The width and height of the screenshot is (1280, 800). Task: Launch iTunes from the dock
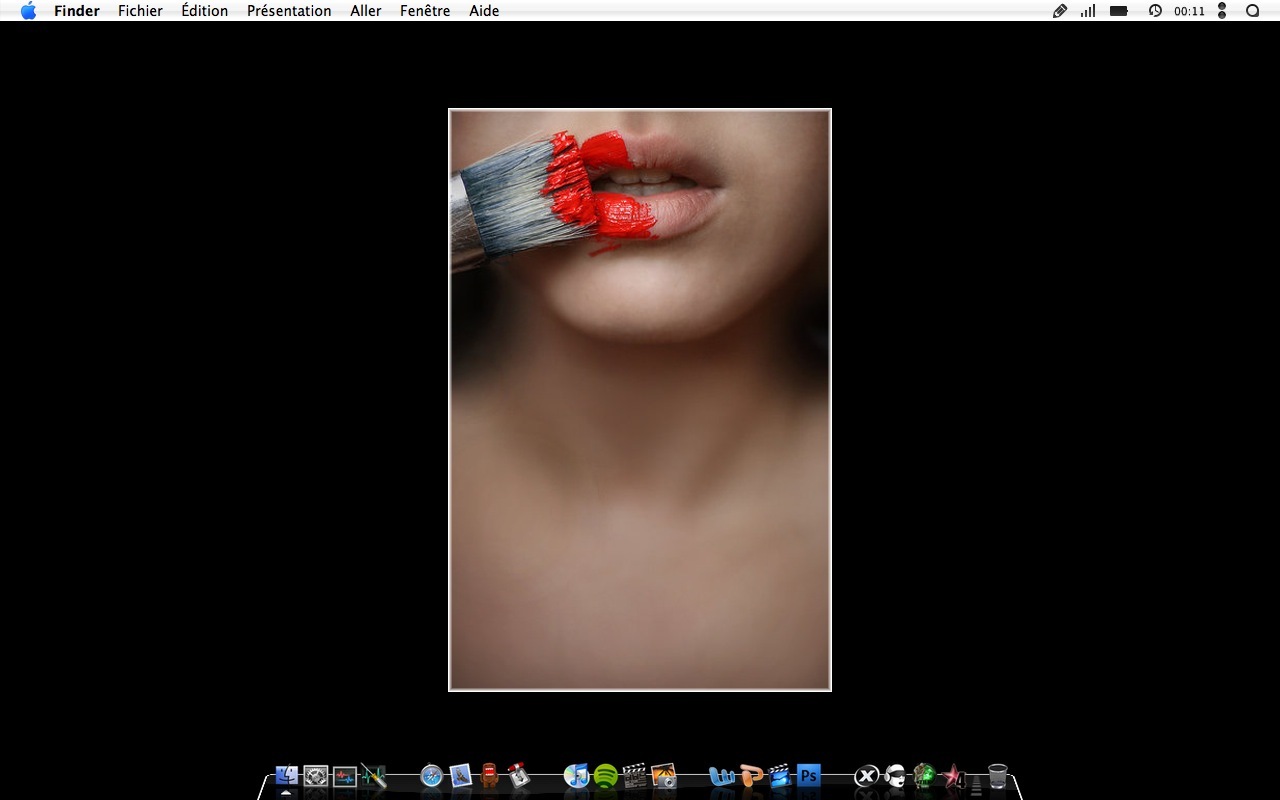(576, 776)
